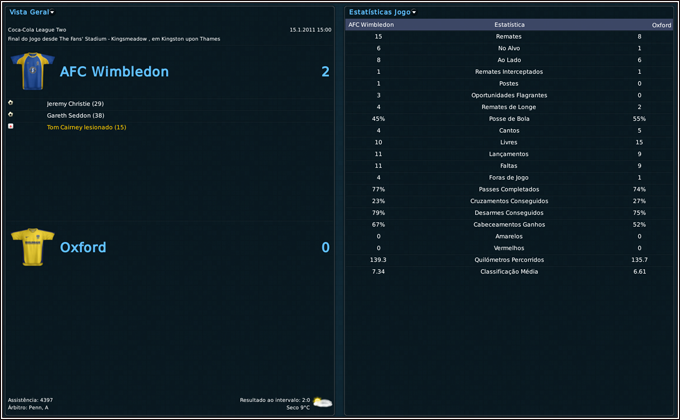Click the Oxford yellow kit icon

pos(31,247)
